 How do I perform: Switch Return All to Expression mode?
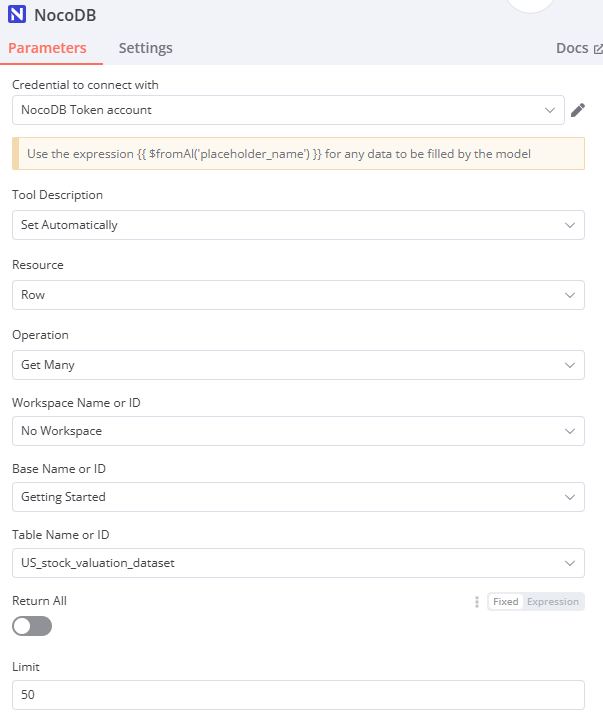pyautogui.click(x=553, y=602)
